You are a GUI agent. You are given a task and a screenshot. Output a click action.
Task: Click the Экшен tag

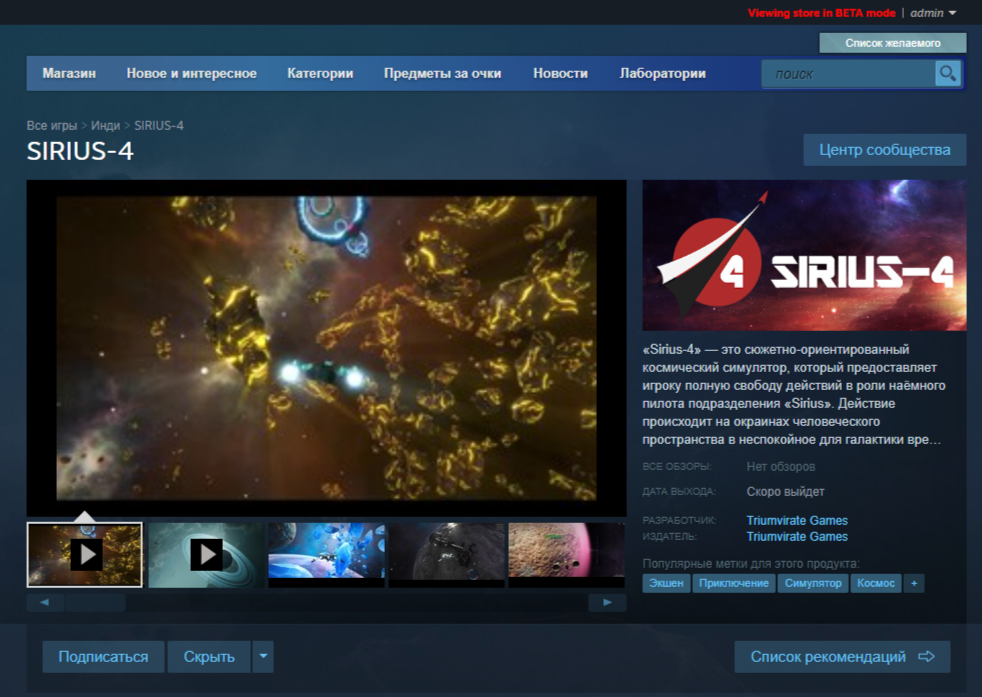coord(666,583)
